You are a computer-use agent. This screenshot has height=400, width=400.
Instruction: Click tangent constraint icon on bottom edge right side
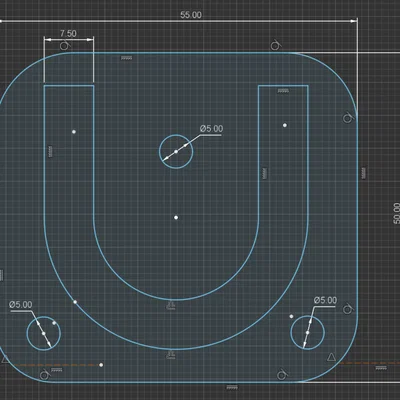282,375
